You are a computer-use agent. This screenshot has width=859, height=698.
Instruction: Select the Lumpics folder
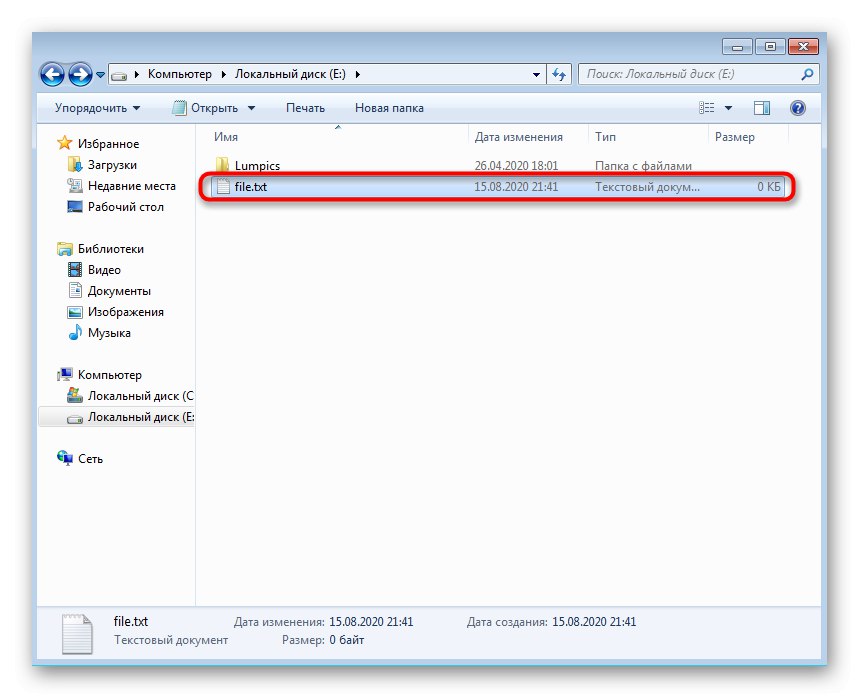point(257,165)
